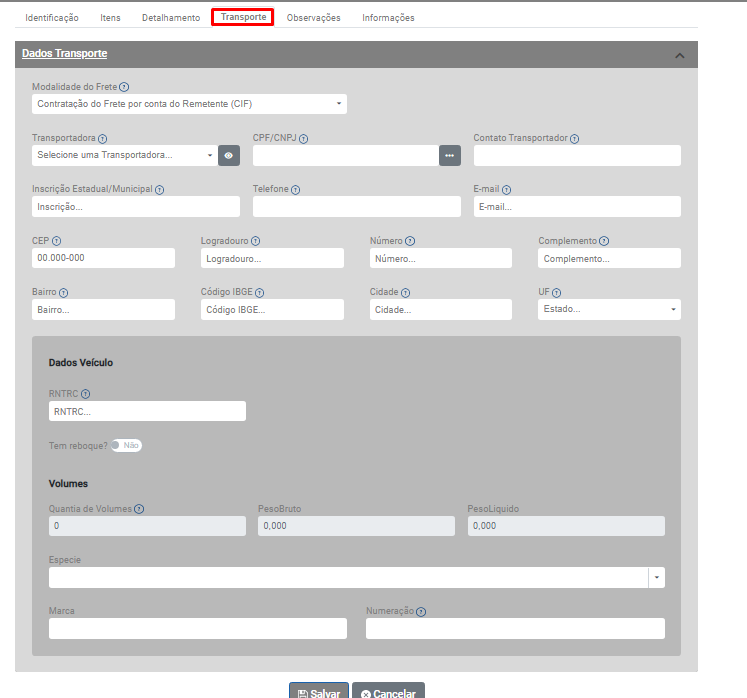Focus the E-mail text field
The image size is (747, 698).
coord(576,206)
